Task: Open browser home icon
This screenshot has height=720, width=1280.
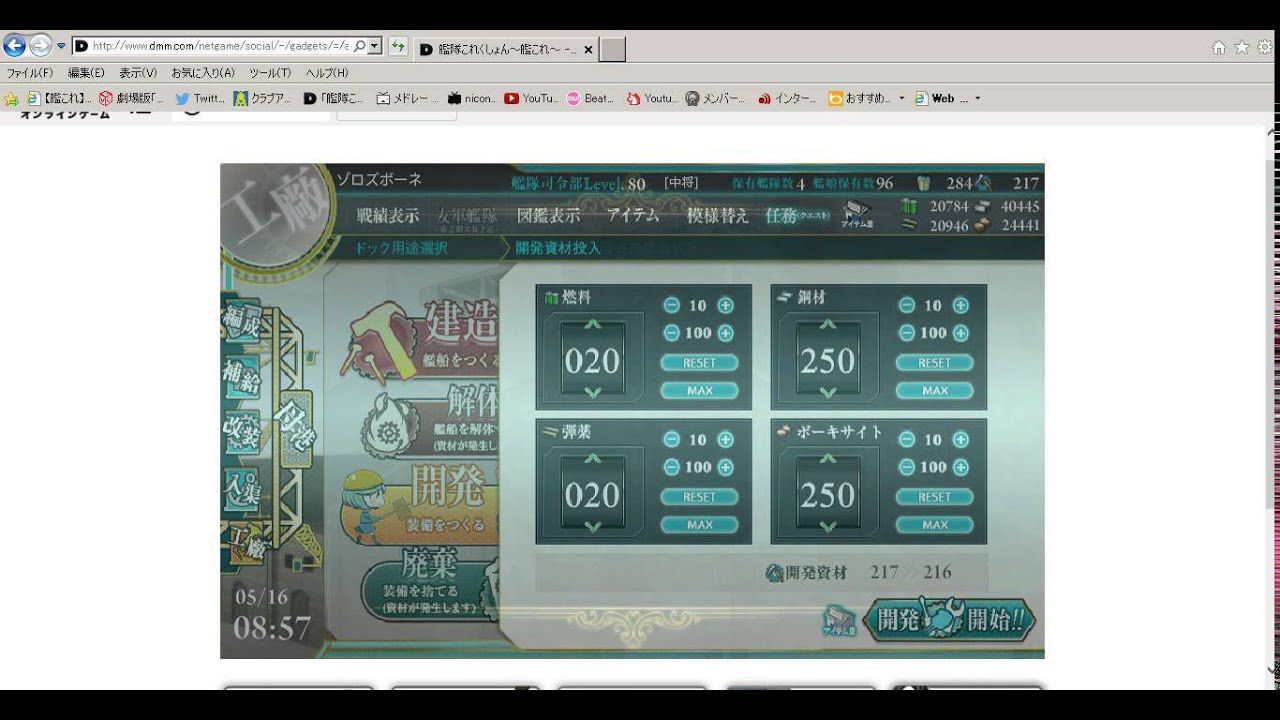Action: (x=1218, y=47)
